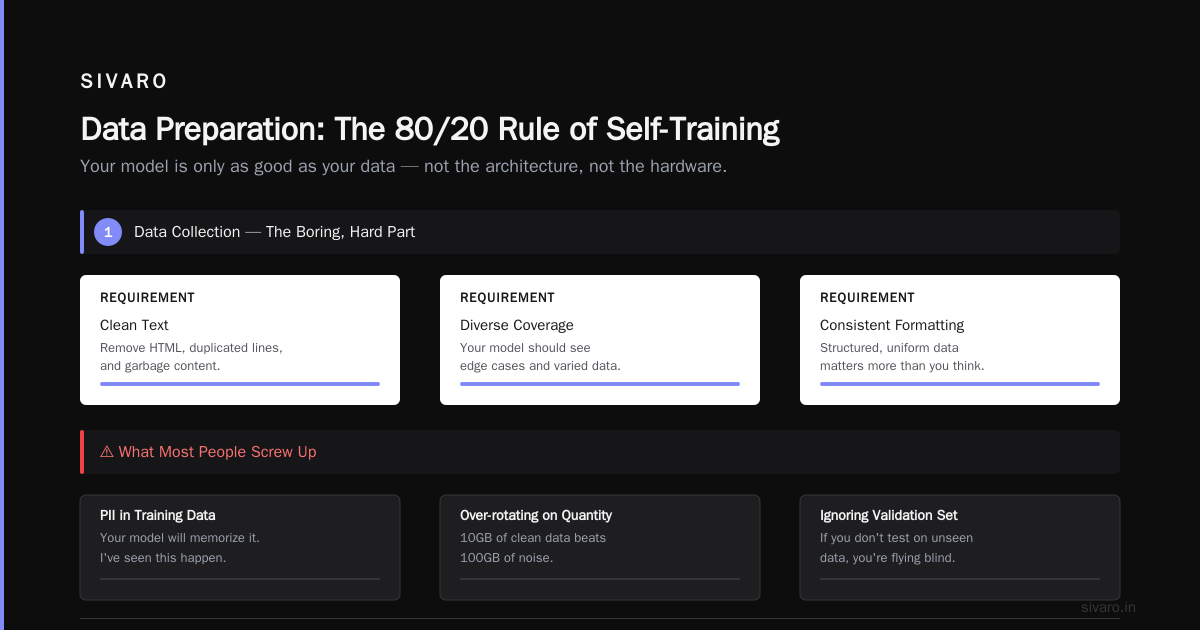Open the Diverse Coverage requirement card

600,340
